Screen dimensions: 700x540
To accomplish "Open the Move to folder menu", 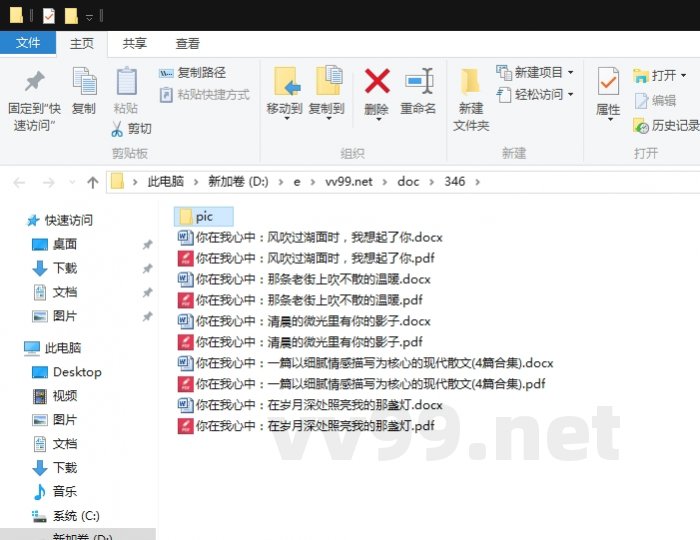I will click(x=285, y=94).
